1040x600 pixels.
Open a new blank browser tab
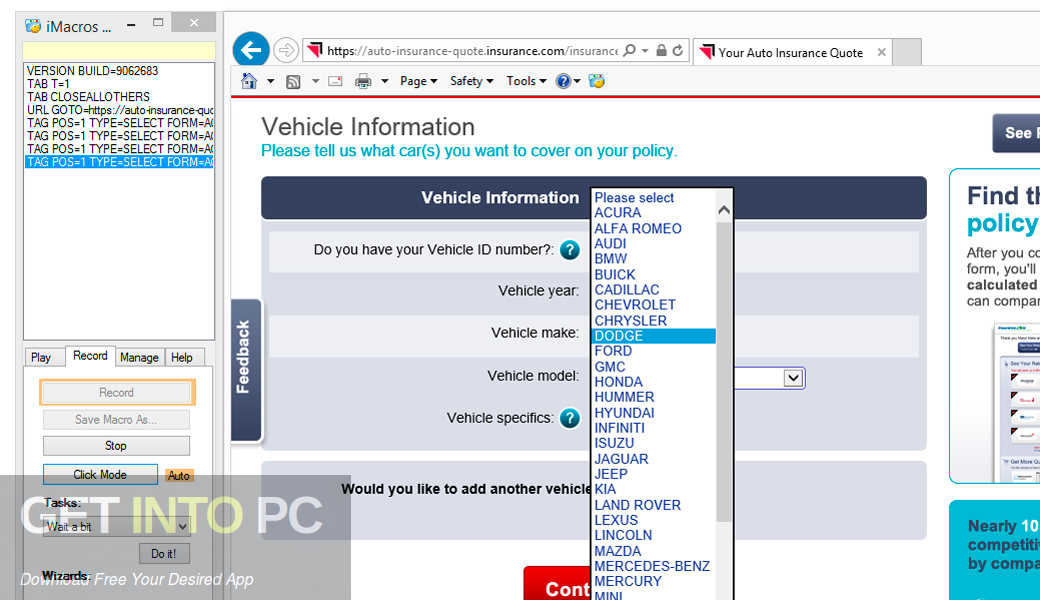point(907,52)
